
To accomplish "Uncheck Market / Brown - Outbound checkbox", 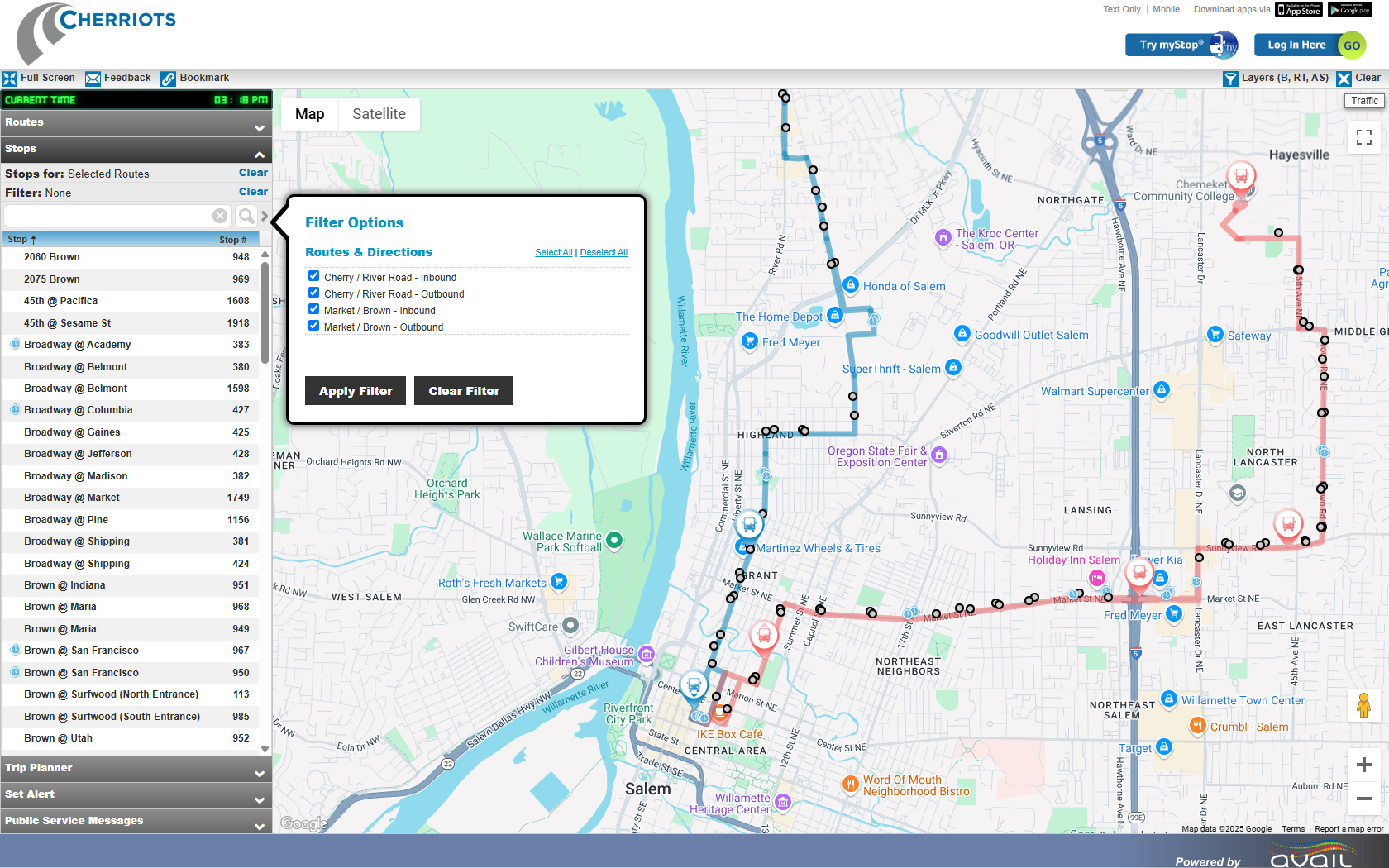I will [x=313, y=327].
